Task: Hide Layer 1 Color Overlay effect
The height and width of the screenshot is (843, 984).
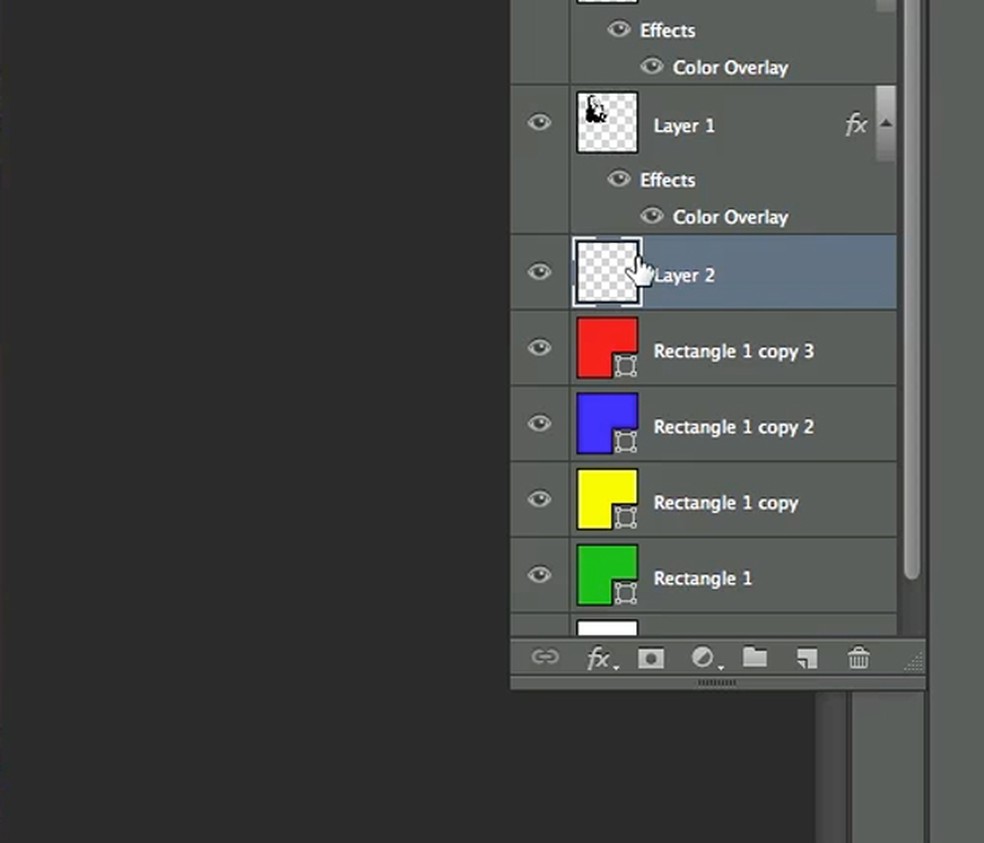Action: click(x=652, y=216)
